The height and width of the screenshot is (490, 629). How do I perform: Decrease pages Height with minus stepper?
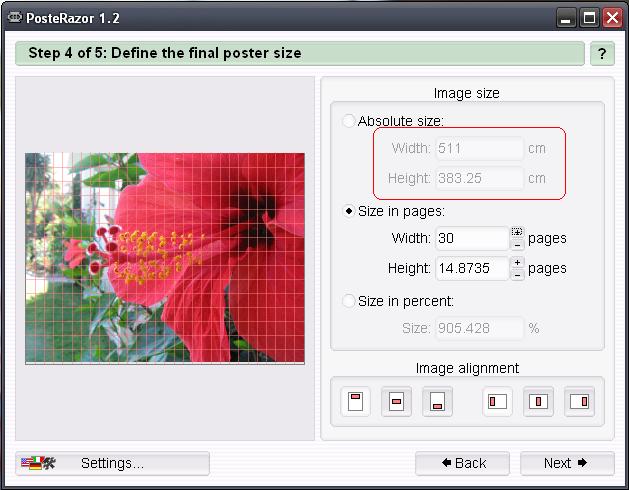(x=517, y=274)
